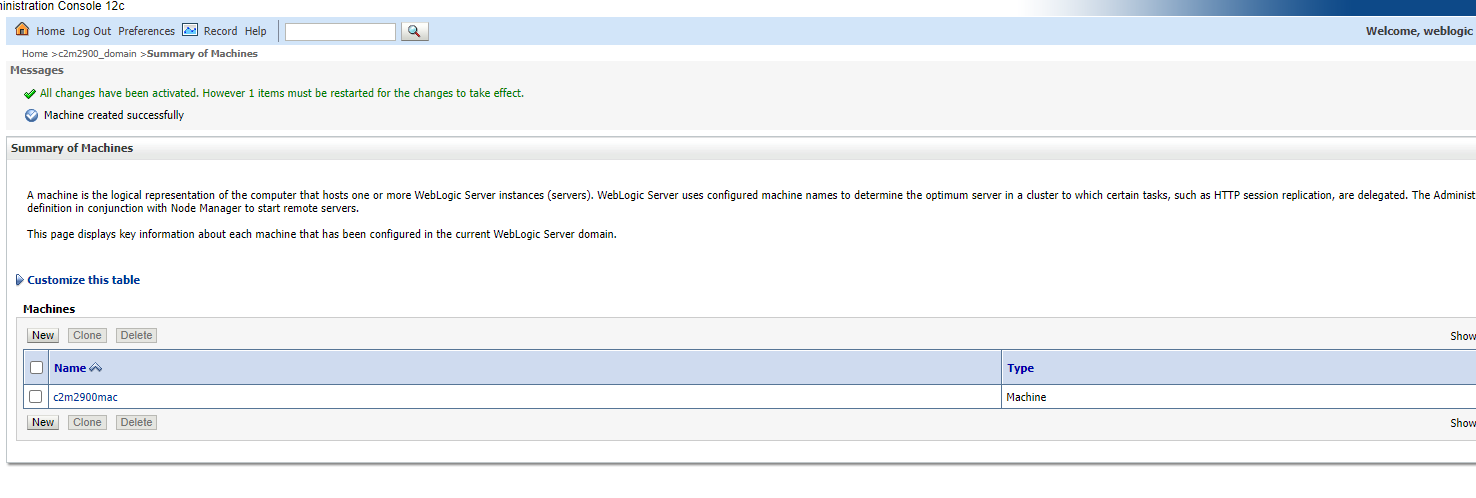Click the Record chart icon
This screenshot has height=498, width=1476.
(190, 30)
